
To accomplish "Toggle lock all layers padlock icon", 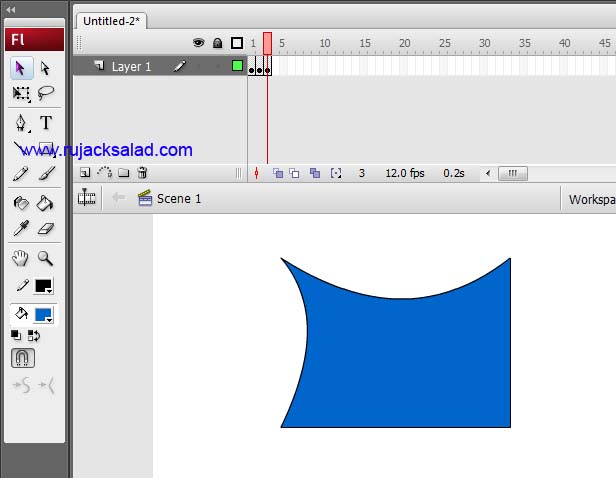I will click(x=217, y=43).
